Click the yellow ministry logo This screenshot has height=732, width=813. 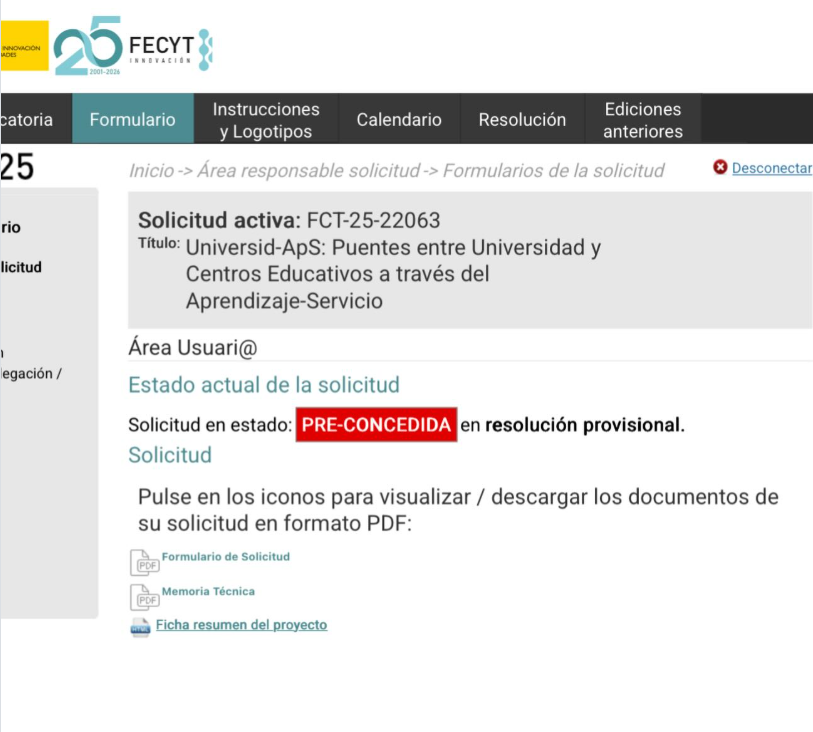coord(23,46)
